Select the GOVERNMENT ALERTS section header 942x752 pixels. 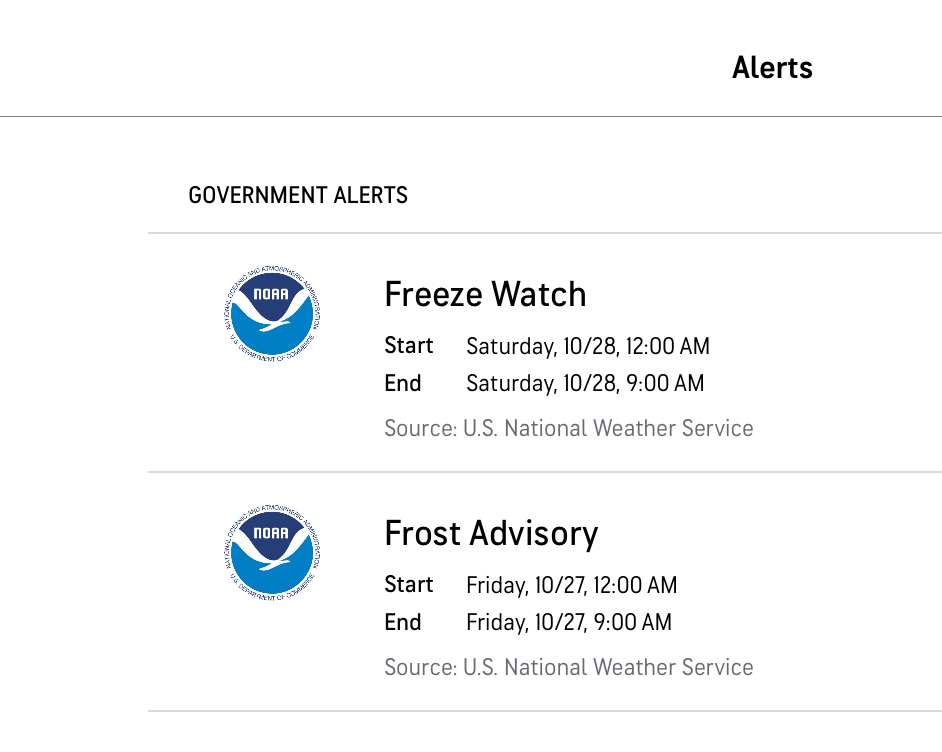298,195
